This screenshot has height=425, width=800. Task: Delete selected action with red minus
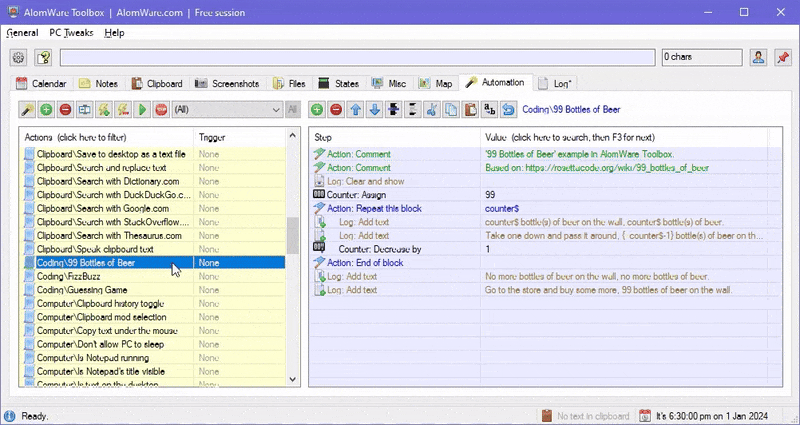(x=65, y=109)
